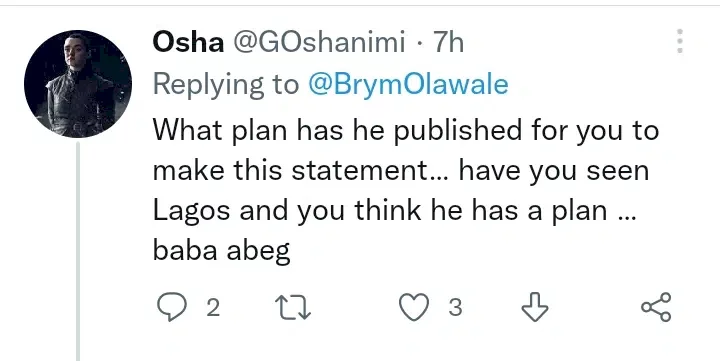Click the like count number 3
The width and height of the screenshot is (720, 361).
(455, 308)
